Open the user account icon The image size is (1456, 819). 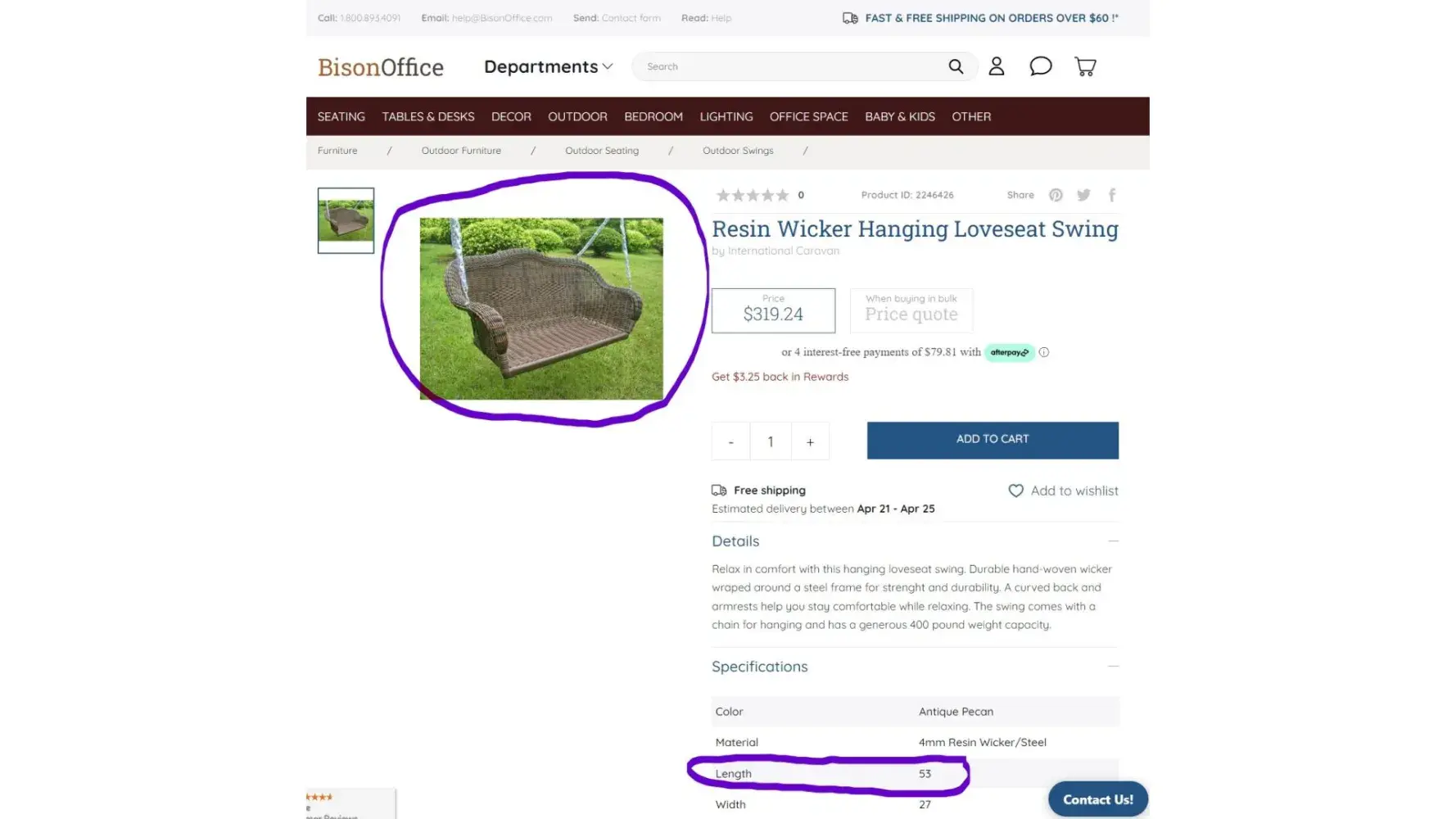[x=996, y=66]
